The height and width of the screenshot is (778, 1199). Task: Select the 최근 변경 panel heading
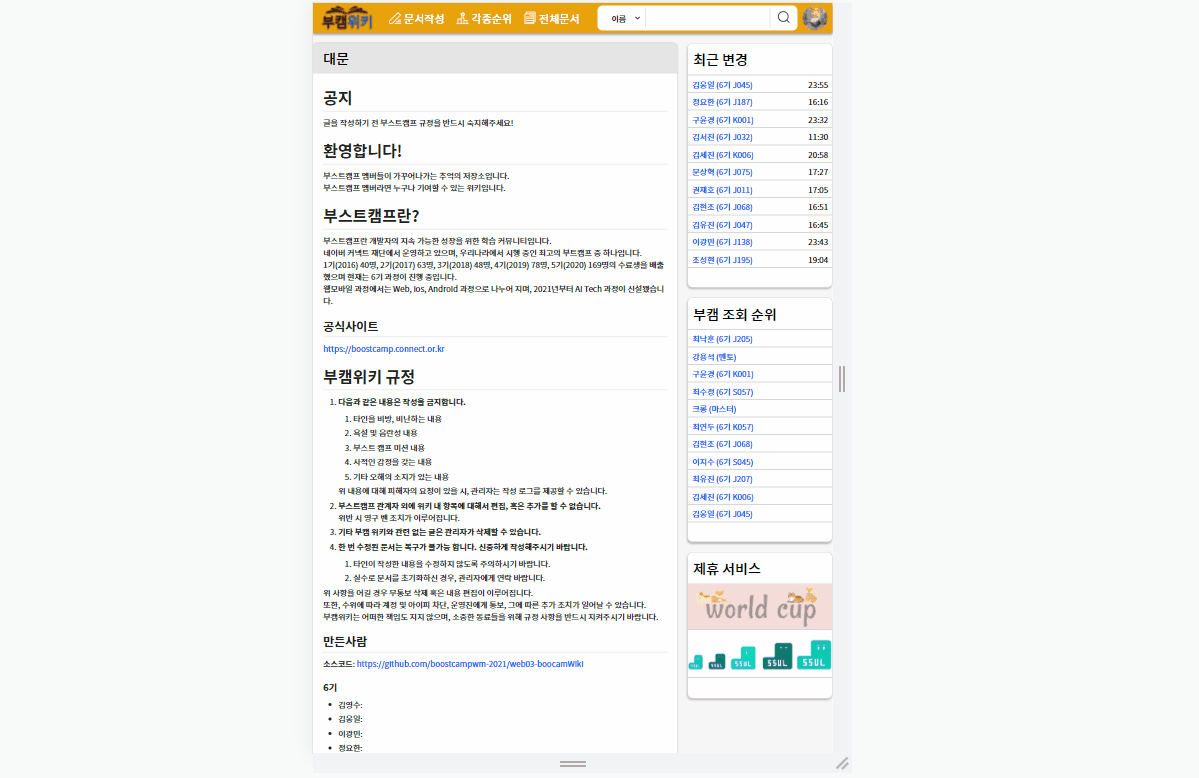pos(720,60)
